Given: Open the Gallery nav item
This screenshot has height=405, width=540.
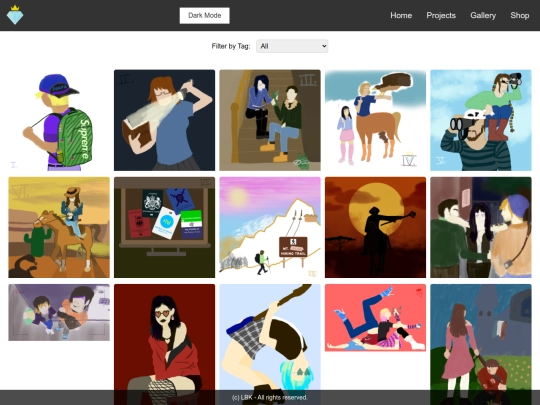Looking at the screenshot, I should [x=483, y=15].
